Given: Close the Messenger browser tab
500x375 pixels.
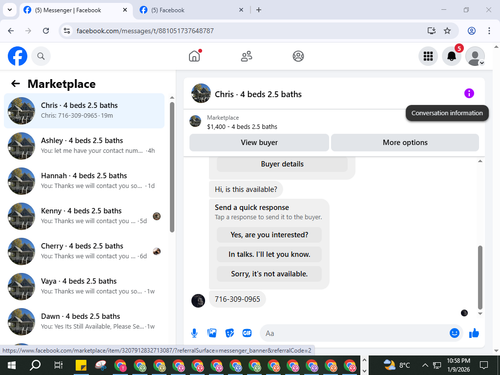Looking at the screenshot, I should [125, 10].
